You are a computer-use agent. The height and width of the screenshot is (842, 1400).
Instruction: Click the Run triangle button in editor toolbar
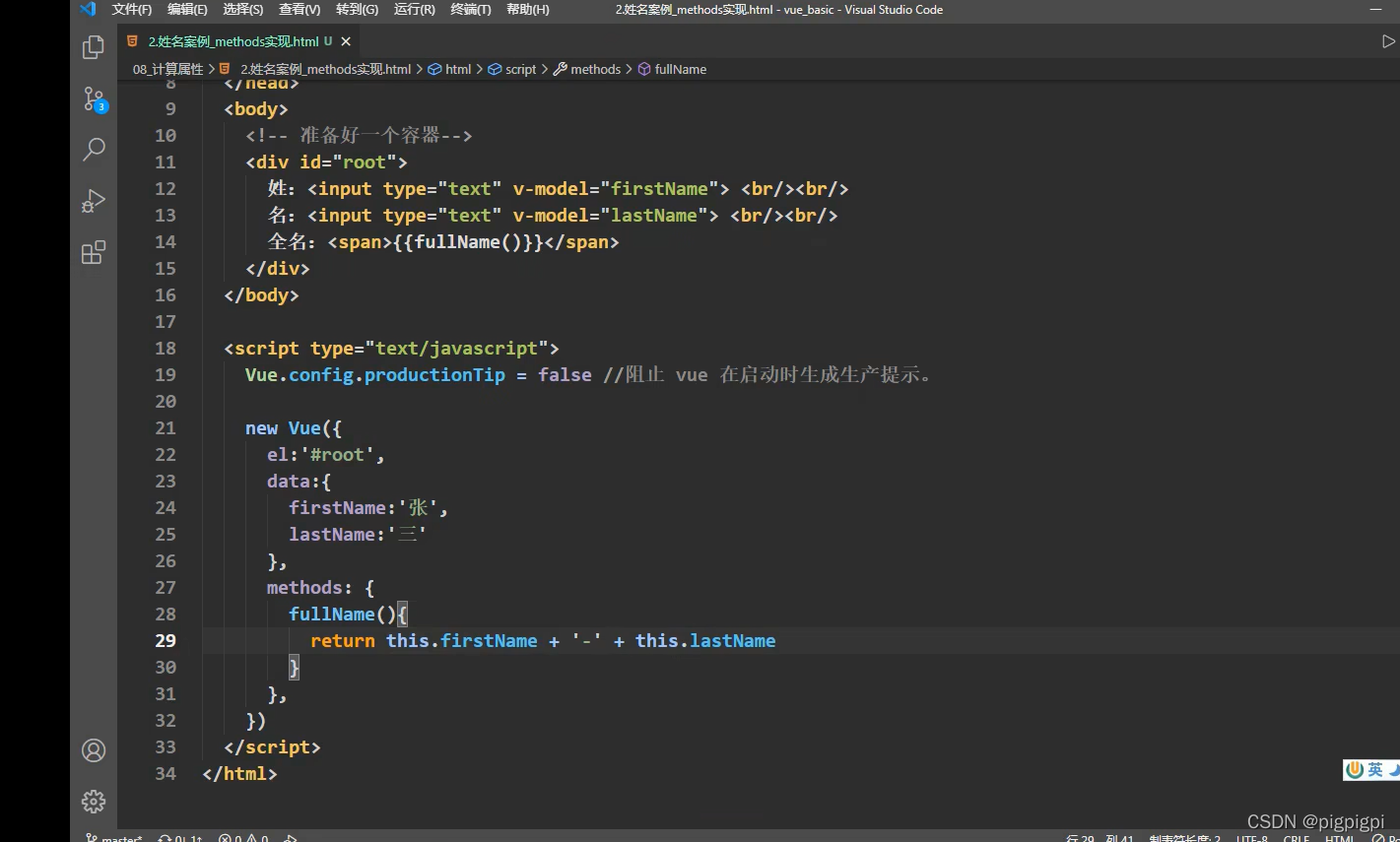click(x=1388, y=41)
